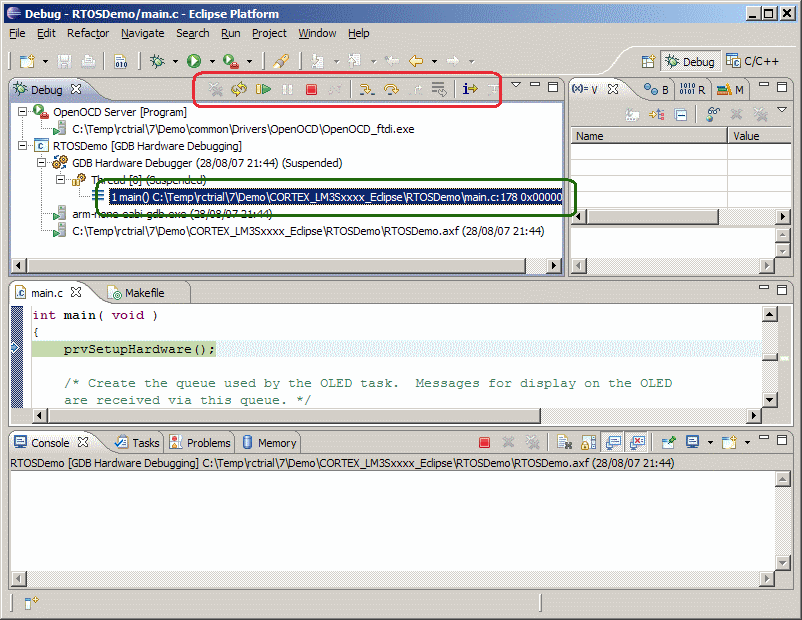The height and width of the screenshot is (620, 802).
Task: Toggle Instruction Stepping Mode icon
Action: [x=470, y=90]
